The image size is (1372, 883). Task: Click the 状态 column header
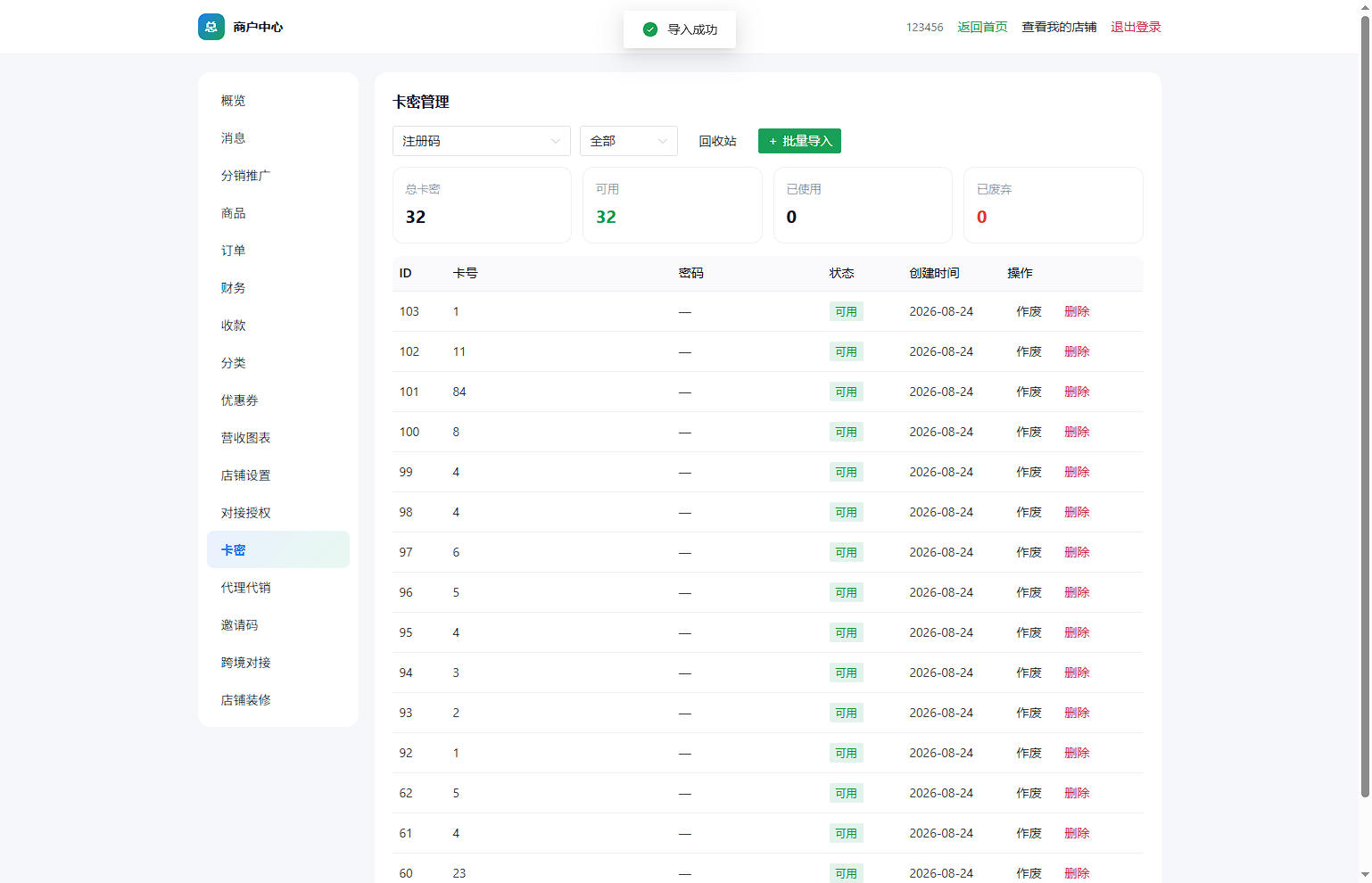click(841, 273)
